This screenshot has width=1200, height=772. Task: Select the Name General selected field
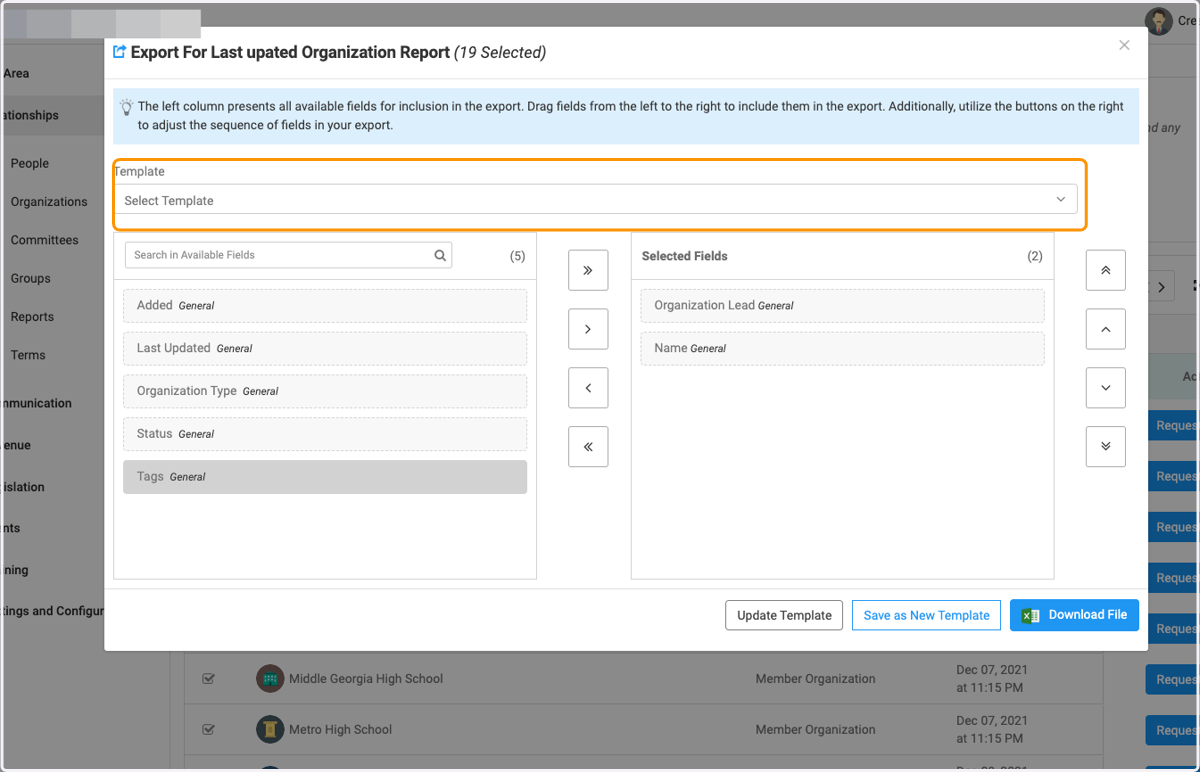(x=842, y=348)
